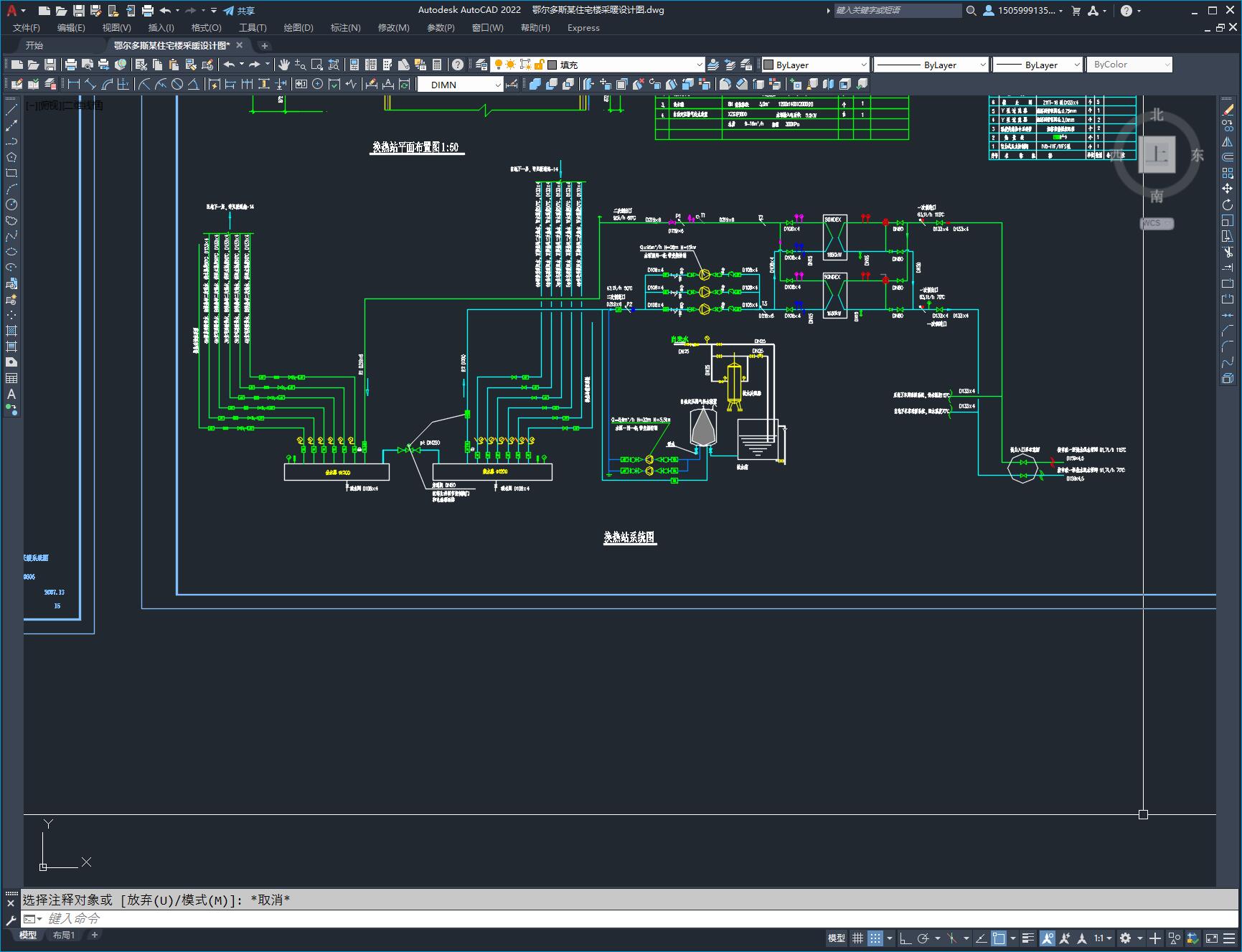This screenshot has height=952, width=1242.
Task: Open the 绘图(D) menu
Action: [x=298, y=27]
